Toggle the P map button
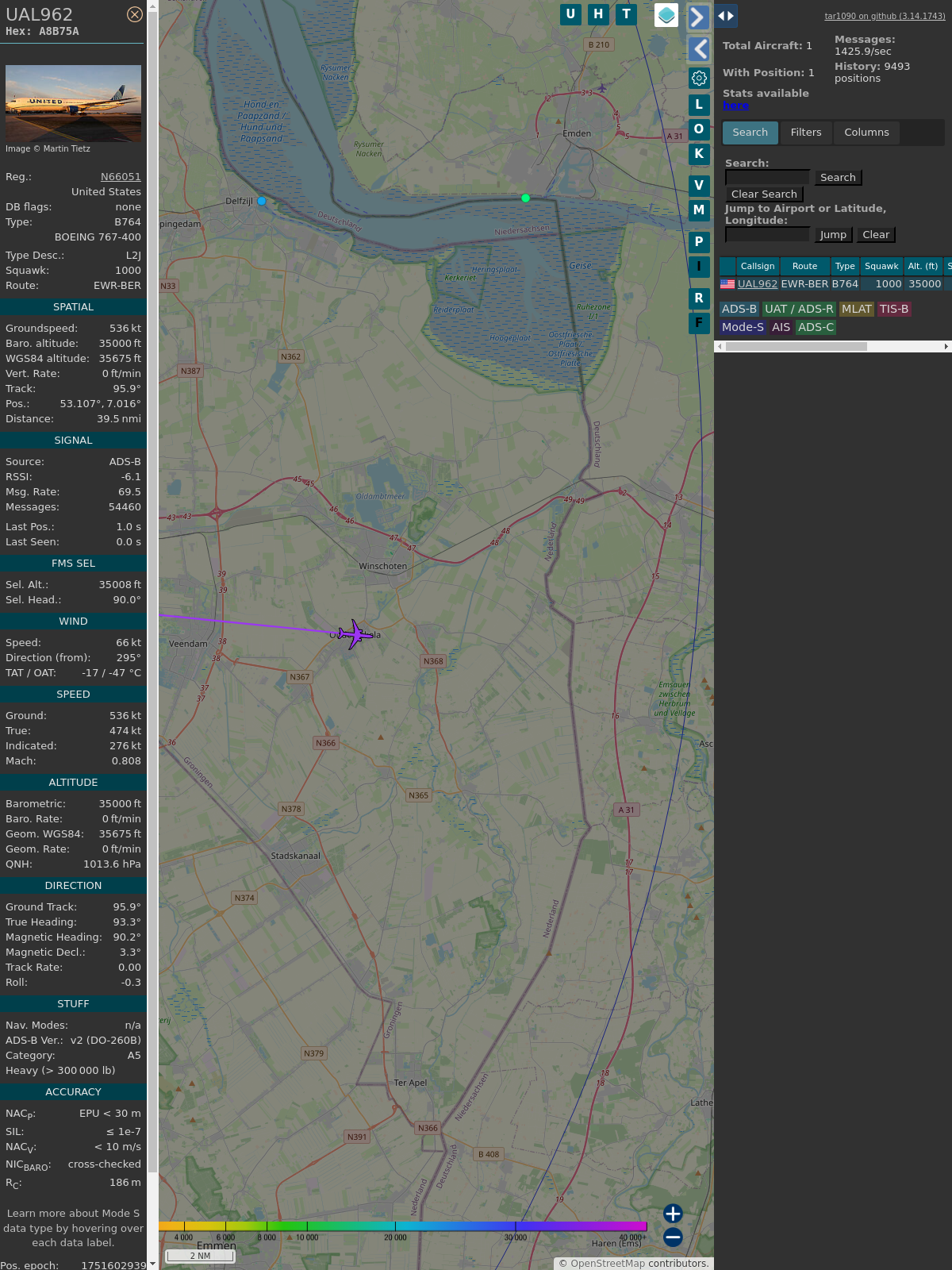 [699, 241]
